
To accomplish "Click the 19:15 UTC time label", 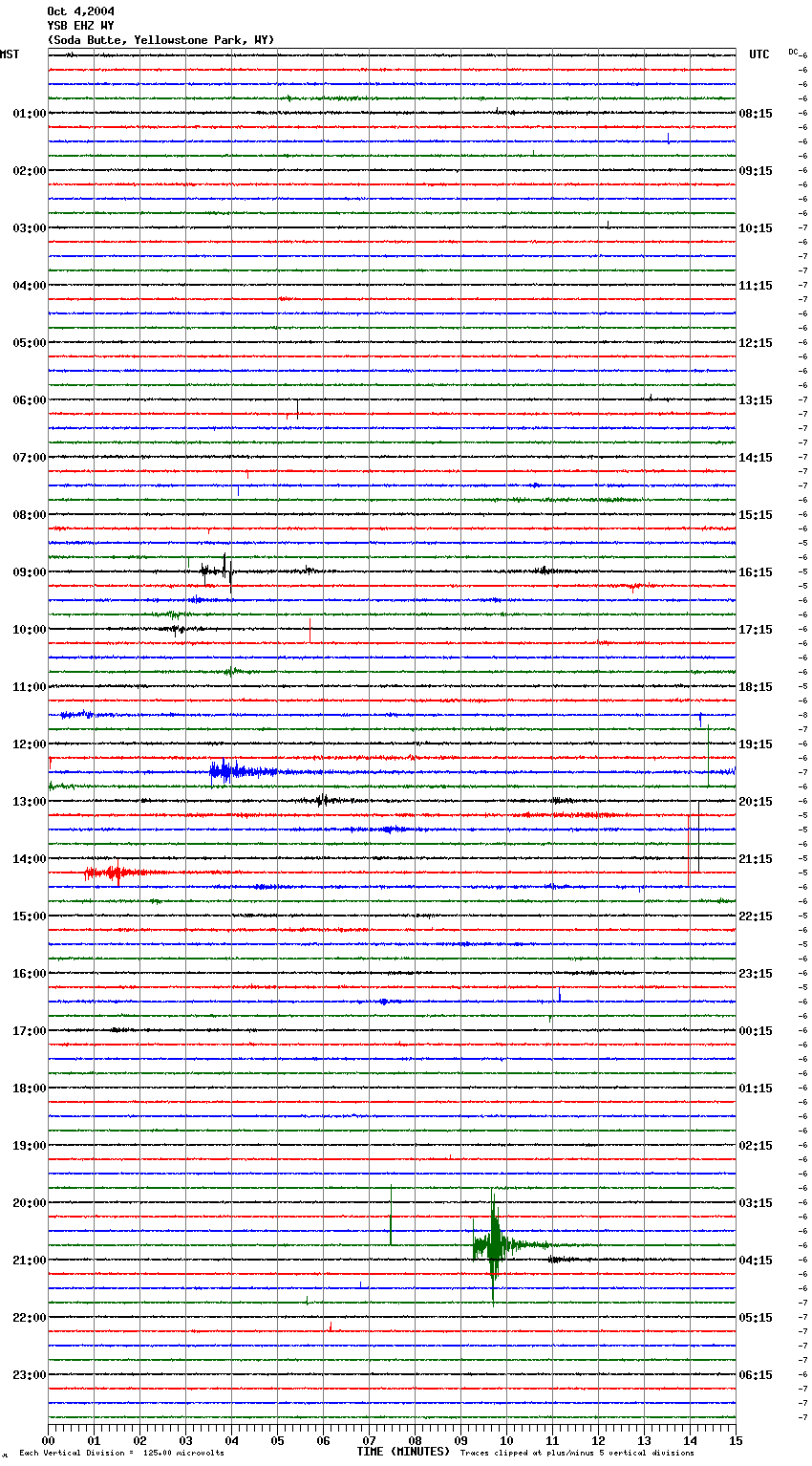I will (x=756, y=744).
